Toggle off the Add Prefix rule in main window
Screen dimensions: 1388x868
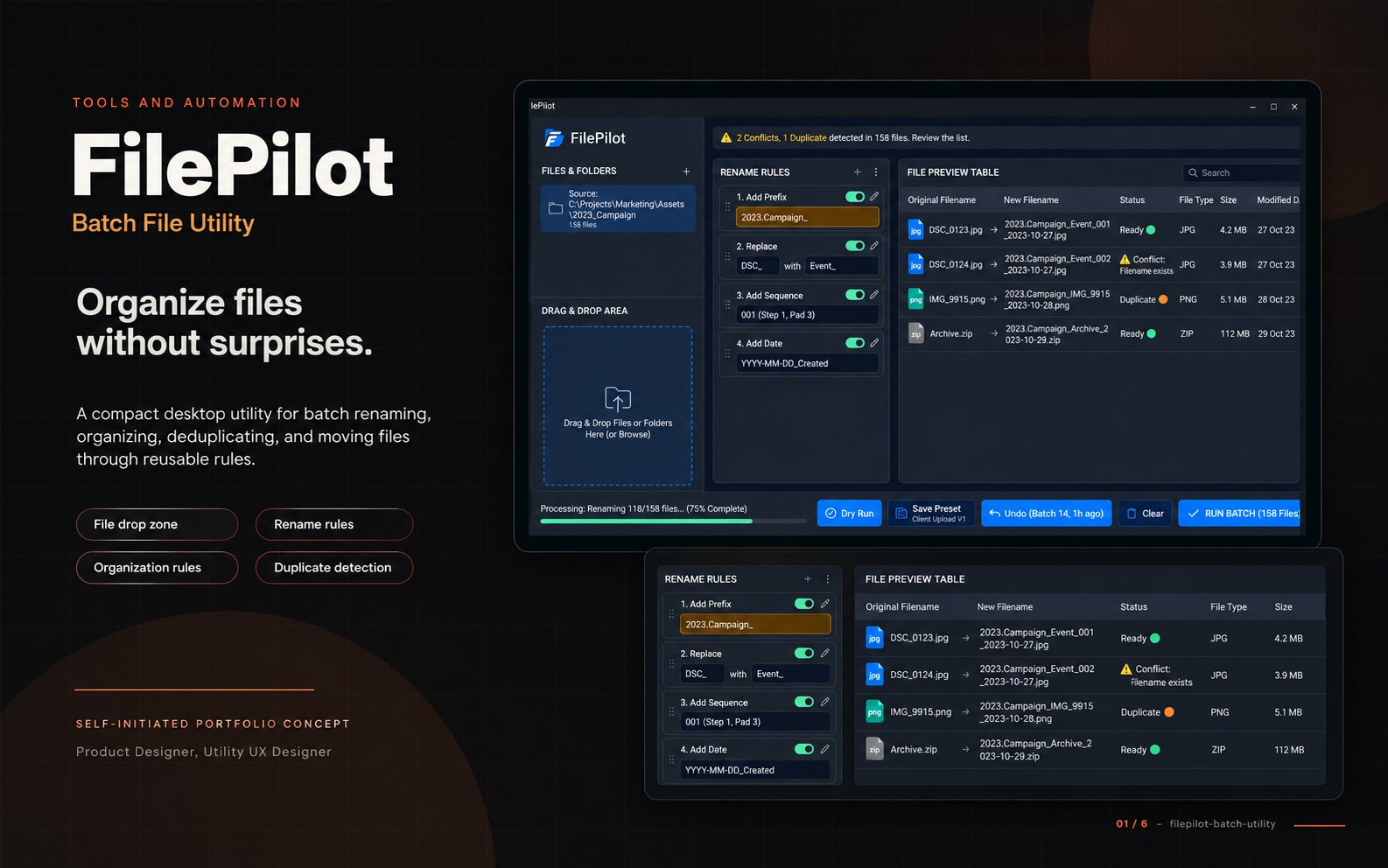(855, 197)
